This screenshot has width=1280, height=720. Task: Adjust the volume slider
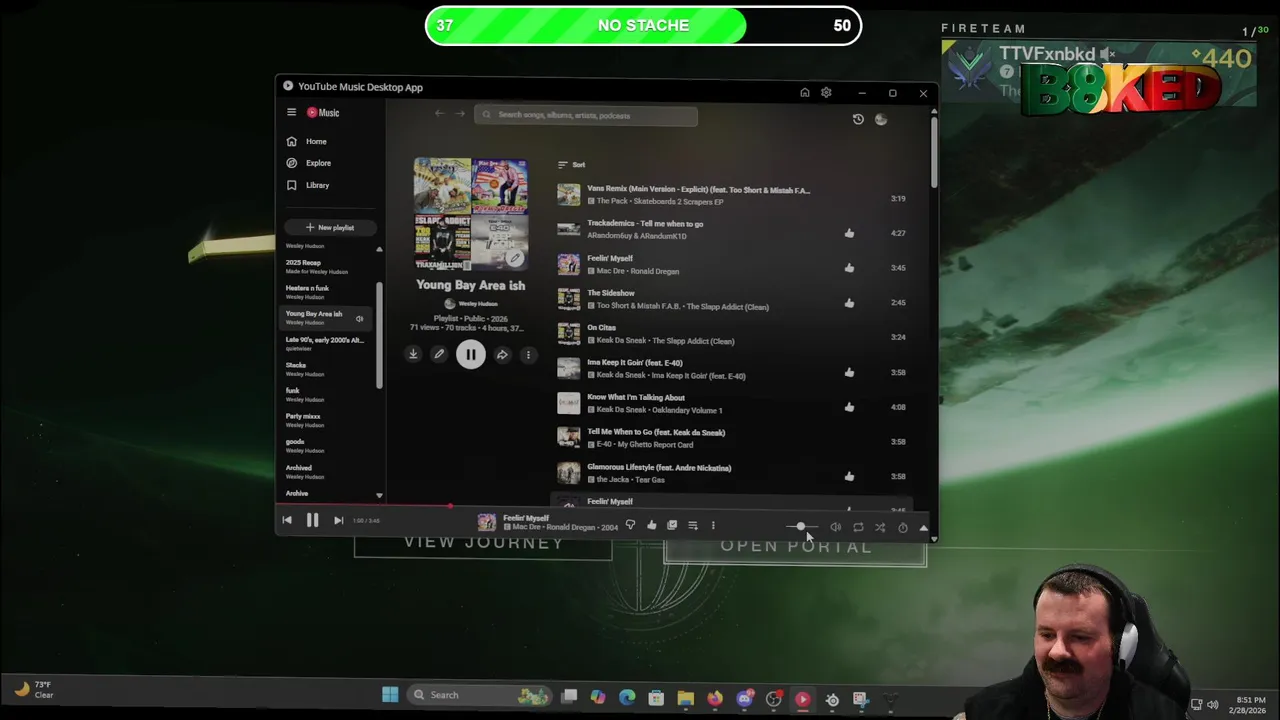point(801,527)
